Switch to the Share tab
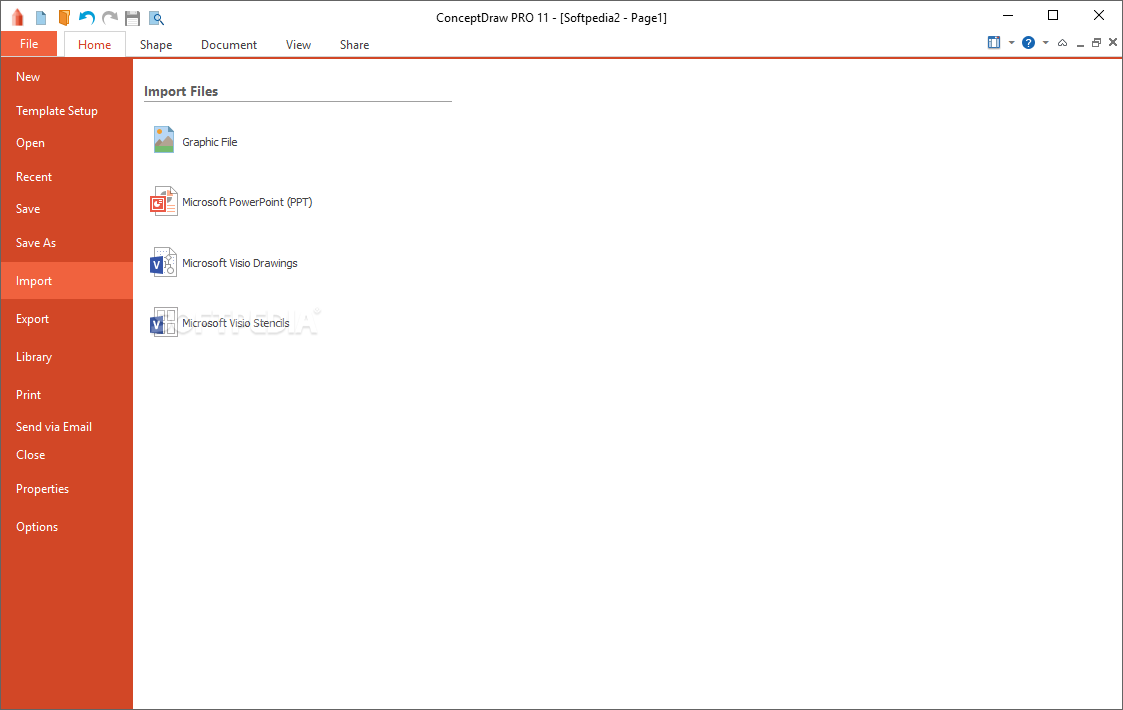The width and height of the screenshot is (1123, 710). coord(355,44)
